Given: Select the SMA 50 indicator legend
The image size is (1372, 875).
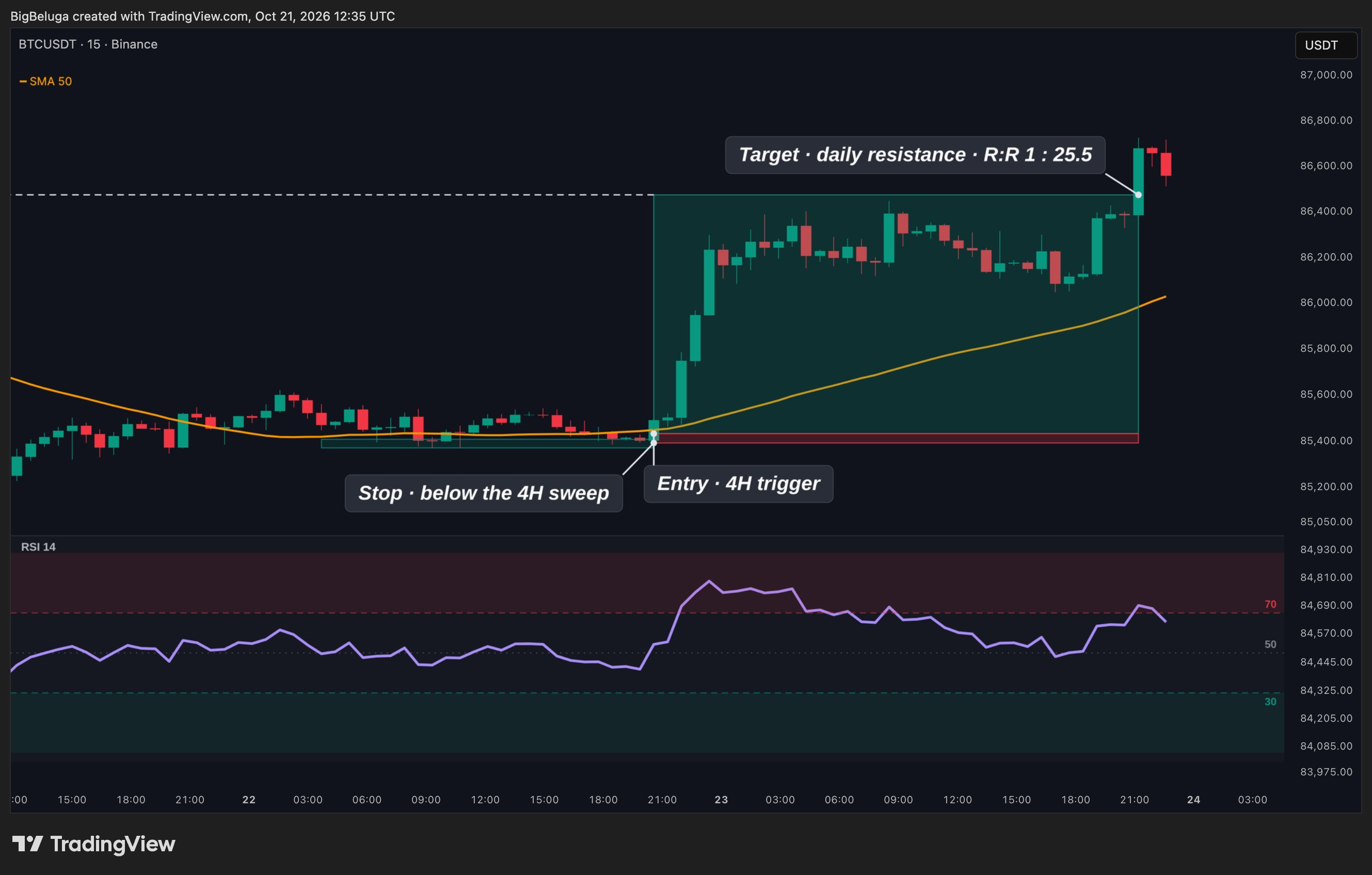Looking at the screenshot, I should tap(45, 82).
